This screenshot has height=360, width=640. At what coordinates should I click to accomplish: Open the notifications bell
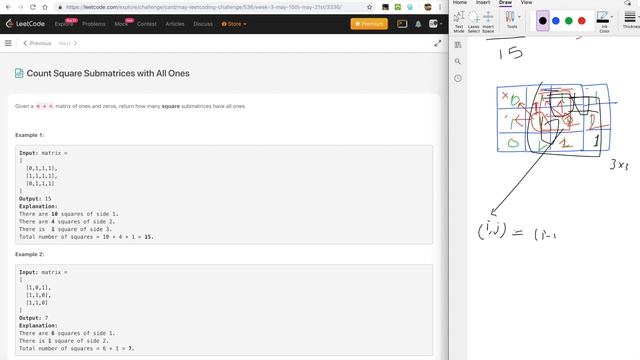tap(418, 24)
